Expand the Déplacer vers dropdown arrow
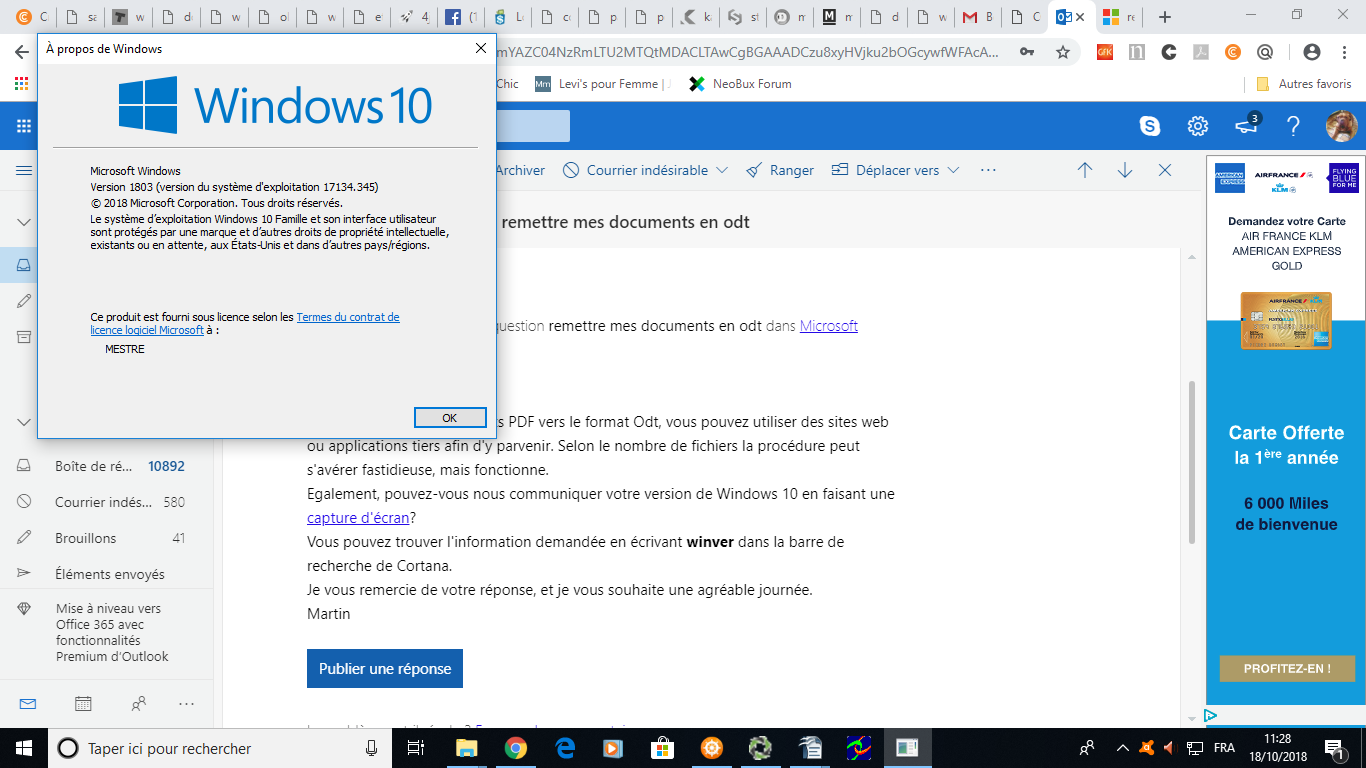The width and height of the screenshot is (1366, 768). pyautogui.click(x=953, y=171)
